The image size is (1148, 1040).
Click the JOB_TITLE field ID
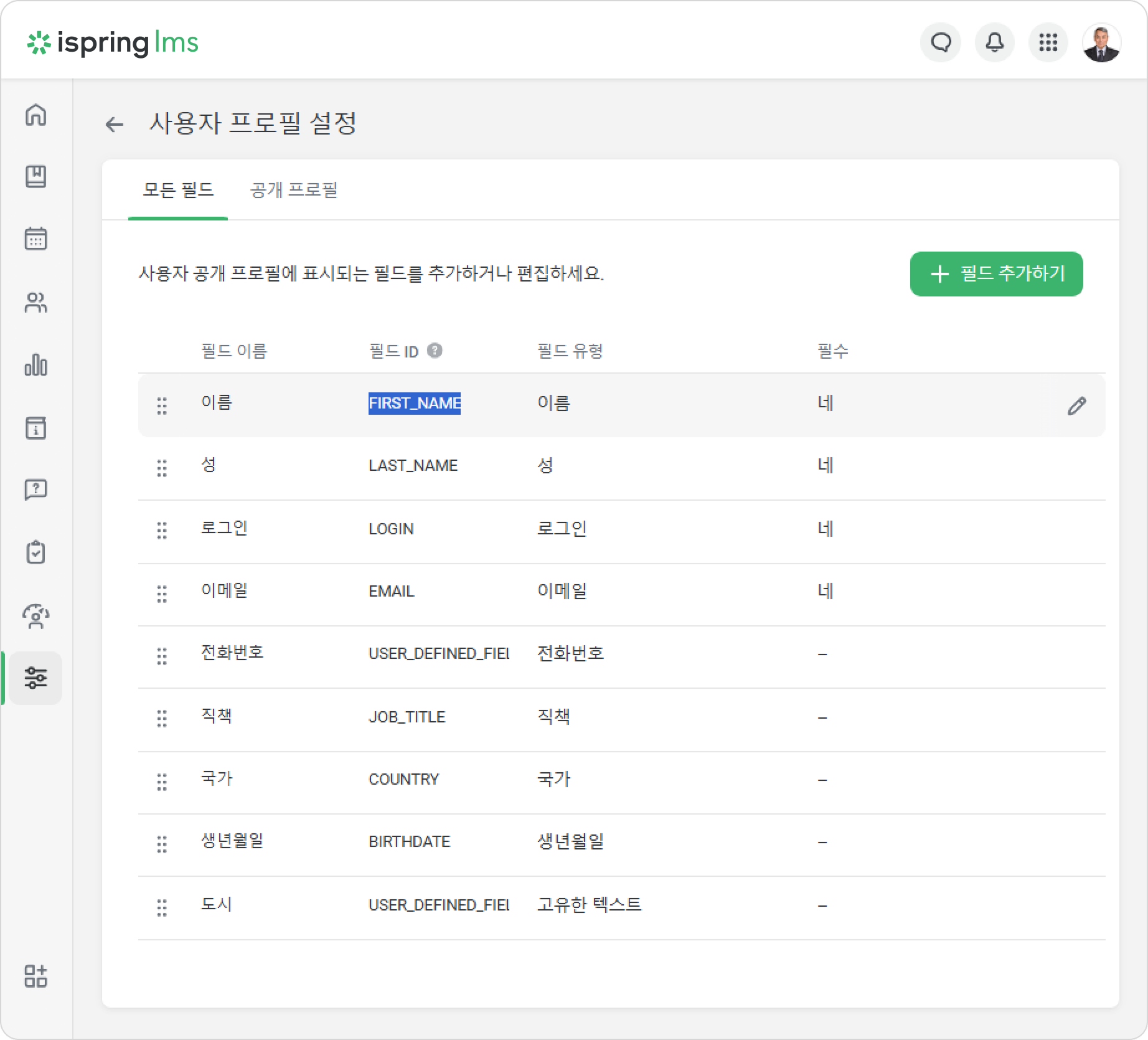407,717
